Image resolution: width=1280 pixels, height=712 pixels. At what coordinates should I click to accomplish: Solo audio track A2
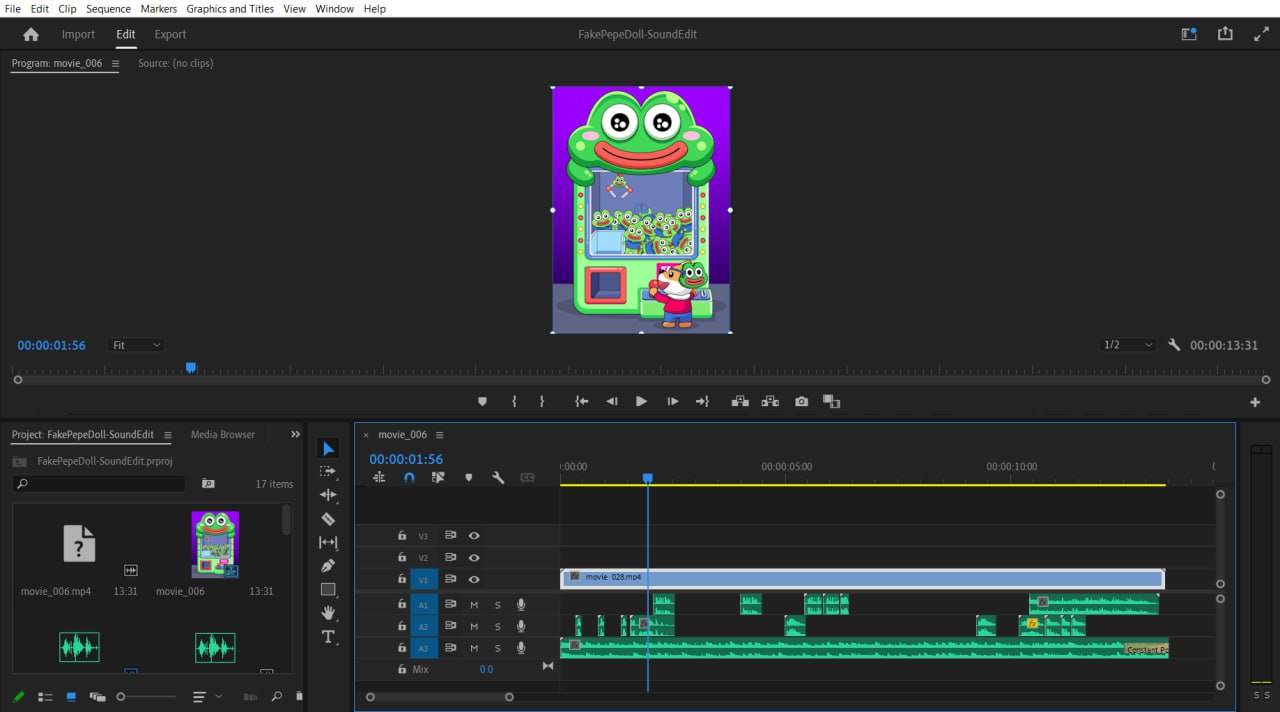point(498,626)
